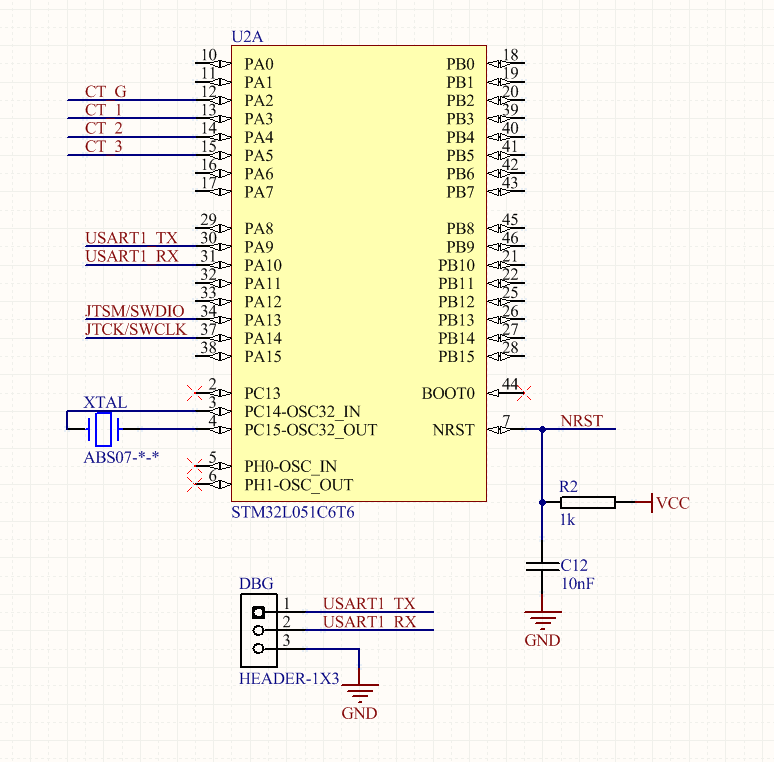Click the PC15-OSC32_OUT pin name
Image resolution: width=774 pixels, height=762 pixels.
(x=310, y=430)
